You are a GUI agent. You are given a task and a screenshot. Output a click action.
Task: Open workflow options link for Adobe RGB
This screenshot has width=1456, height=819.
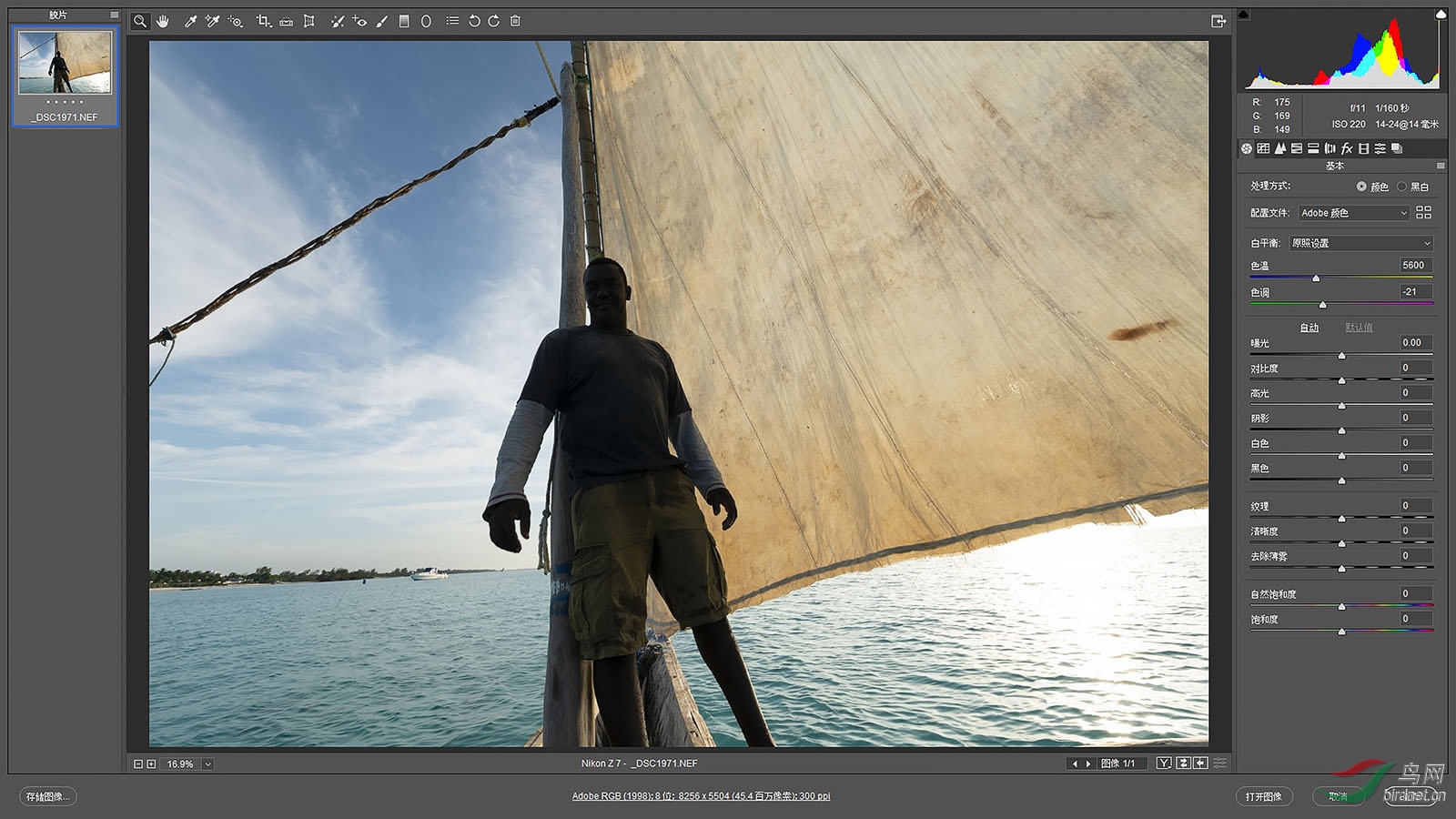click(701, 796)
